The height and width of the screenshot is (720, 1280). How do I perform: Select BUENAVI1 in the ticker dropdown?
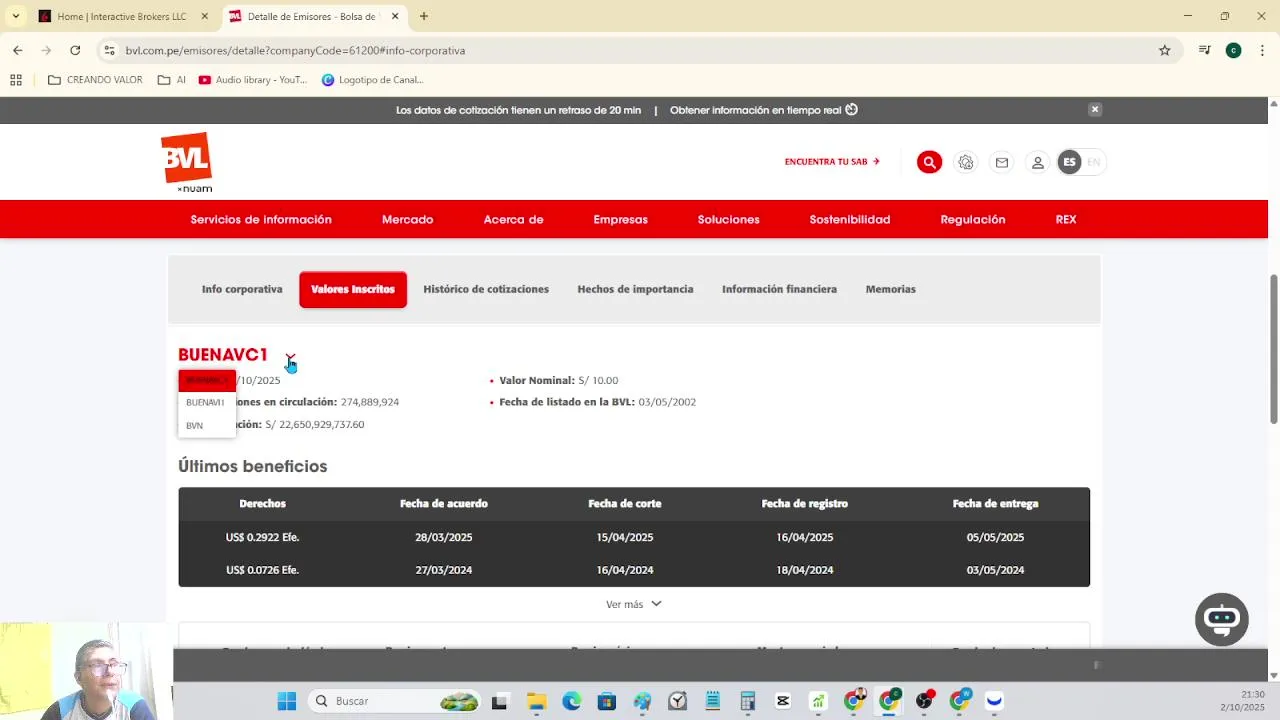pyautogui.click(x=205, y=402)
